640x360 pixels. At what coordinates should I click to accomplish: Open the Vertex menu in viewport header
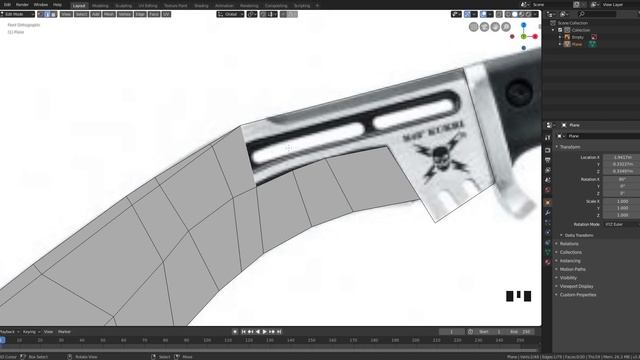click(x=125, y=14)
